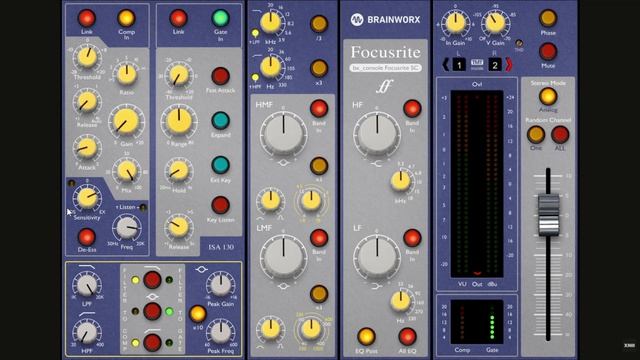640x360 pixels.
Task: Click the Peak Freq knob
Action: click(221, 332)
